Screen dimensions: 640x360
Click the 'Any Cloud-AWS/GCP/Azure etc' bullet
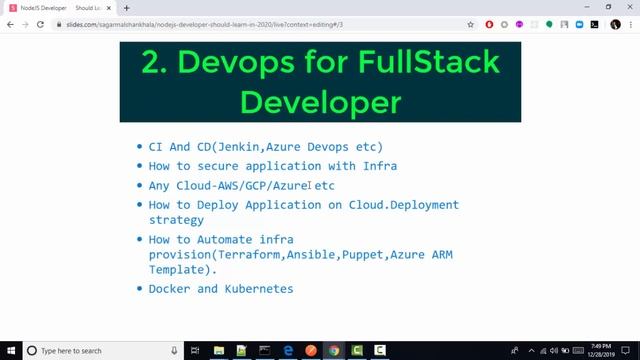point(241,185)
